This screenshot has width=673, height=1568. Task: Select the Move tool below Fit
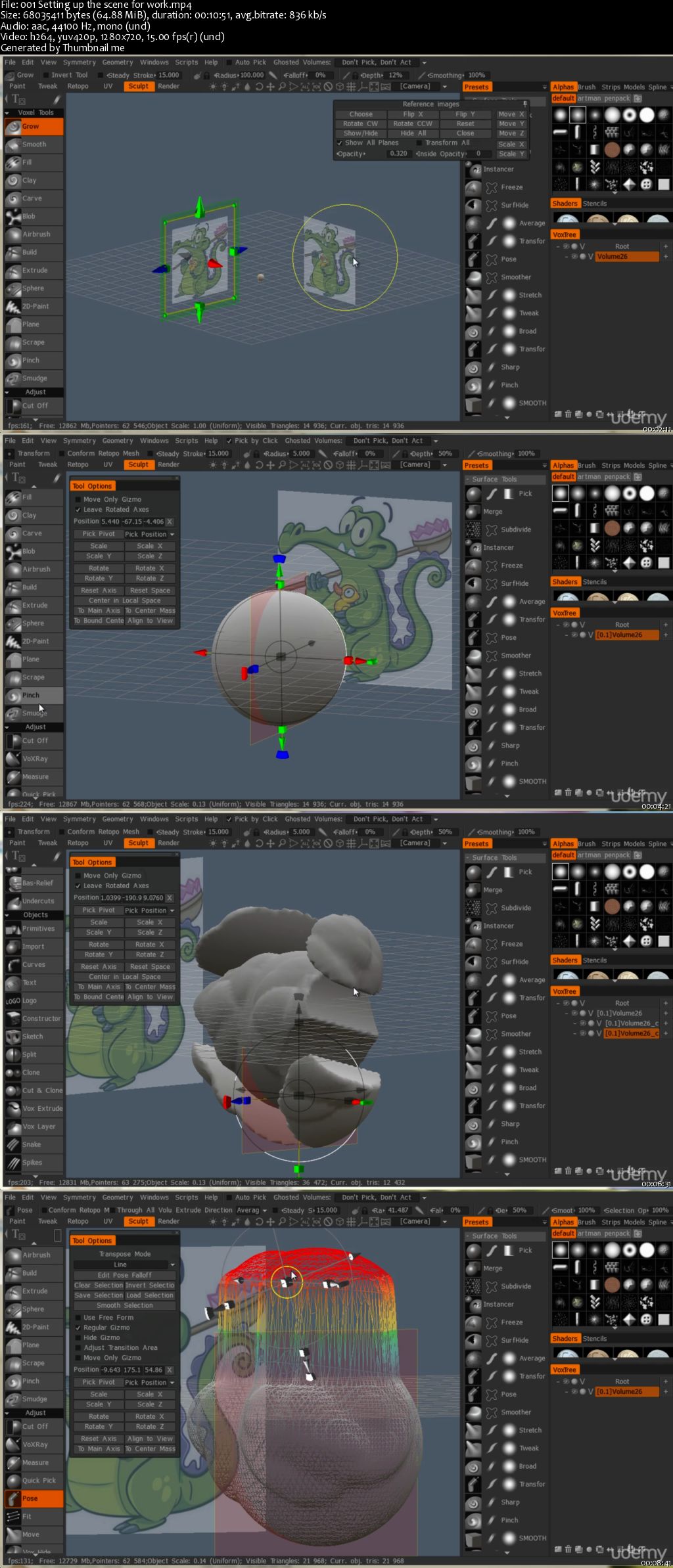click(34, 1534)
